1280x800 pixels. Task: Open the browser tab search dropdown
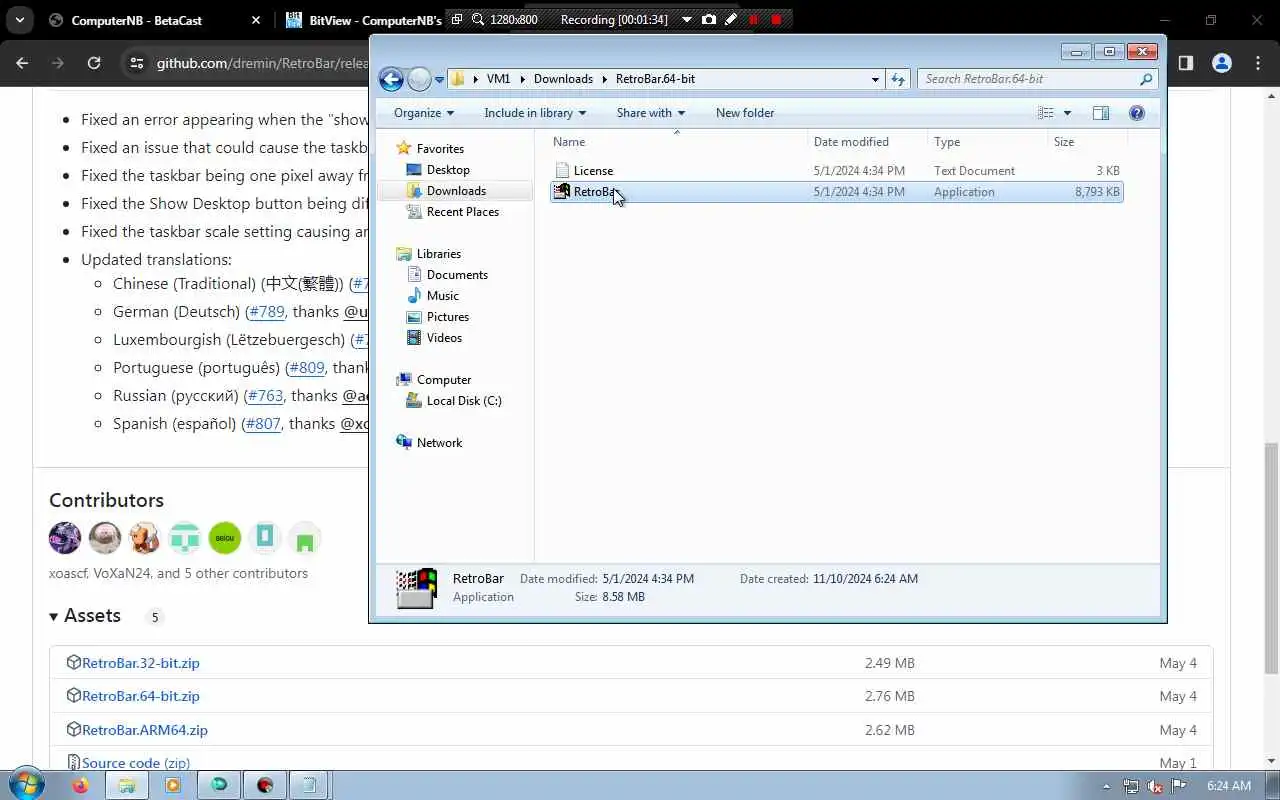[x=19, y=20]
